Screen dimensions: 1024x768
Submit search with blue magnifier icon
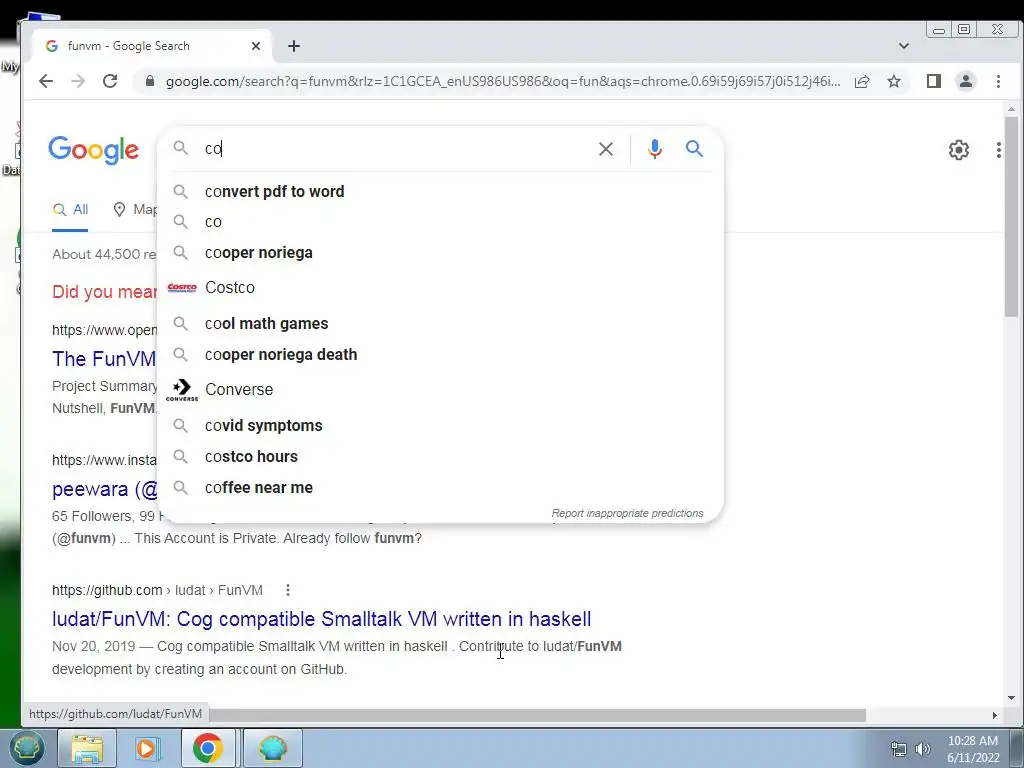[x=694, y=149]
